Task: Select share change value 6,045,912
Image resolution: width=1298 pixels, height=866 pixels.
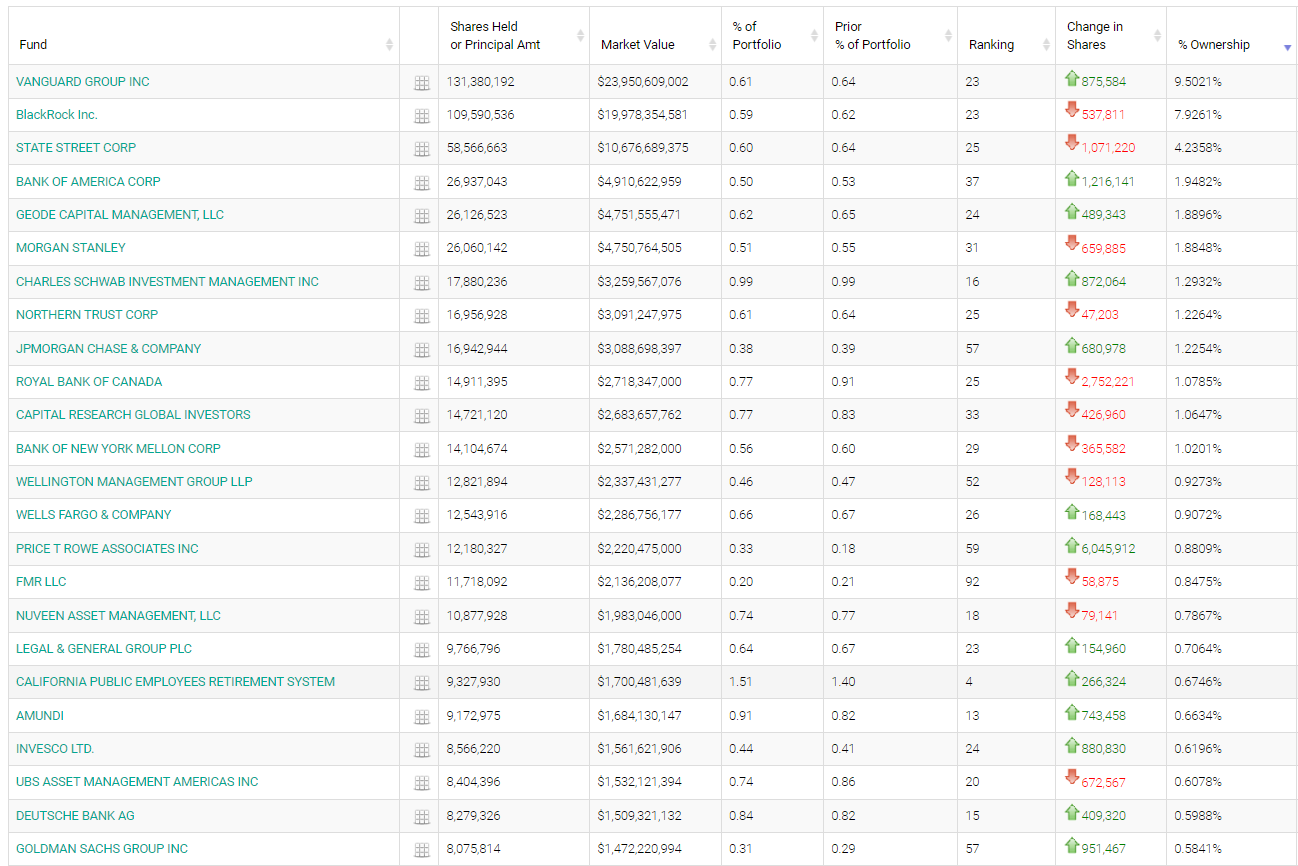Action: pyautogui.click(x=1108, y=549)
